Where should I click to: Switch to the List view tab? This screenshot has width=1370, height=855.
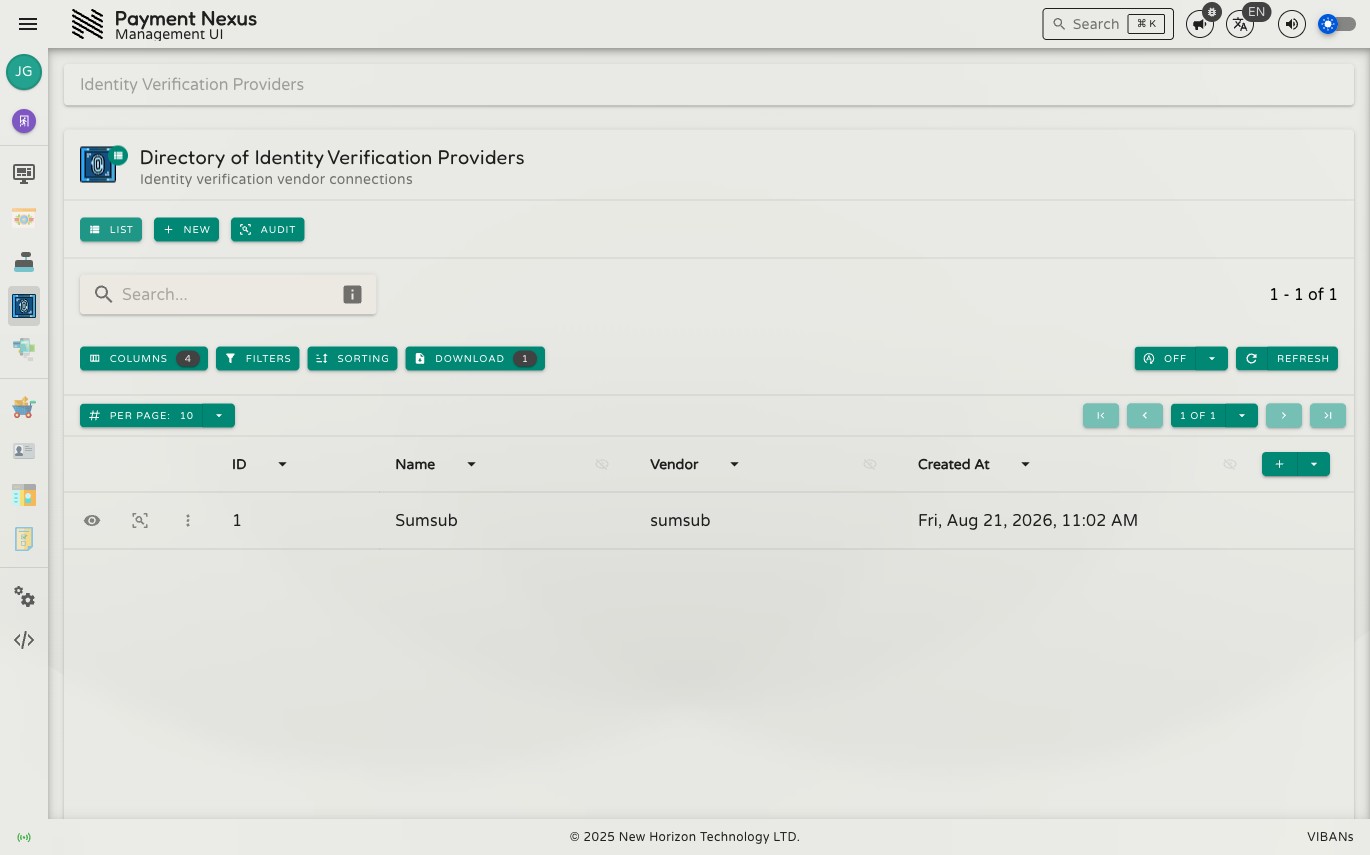coord(111,229)
